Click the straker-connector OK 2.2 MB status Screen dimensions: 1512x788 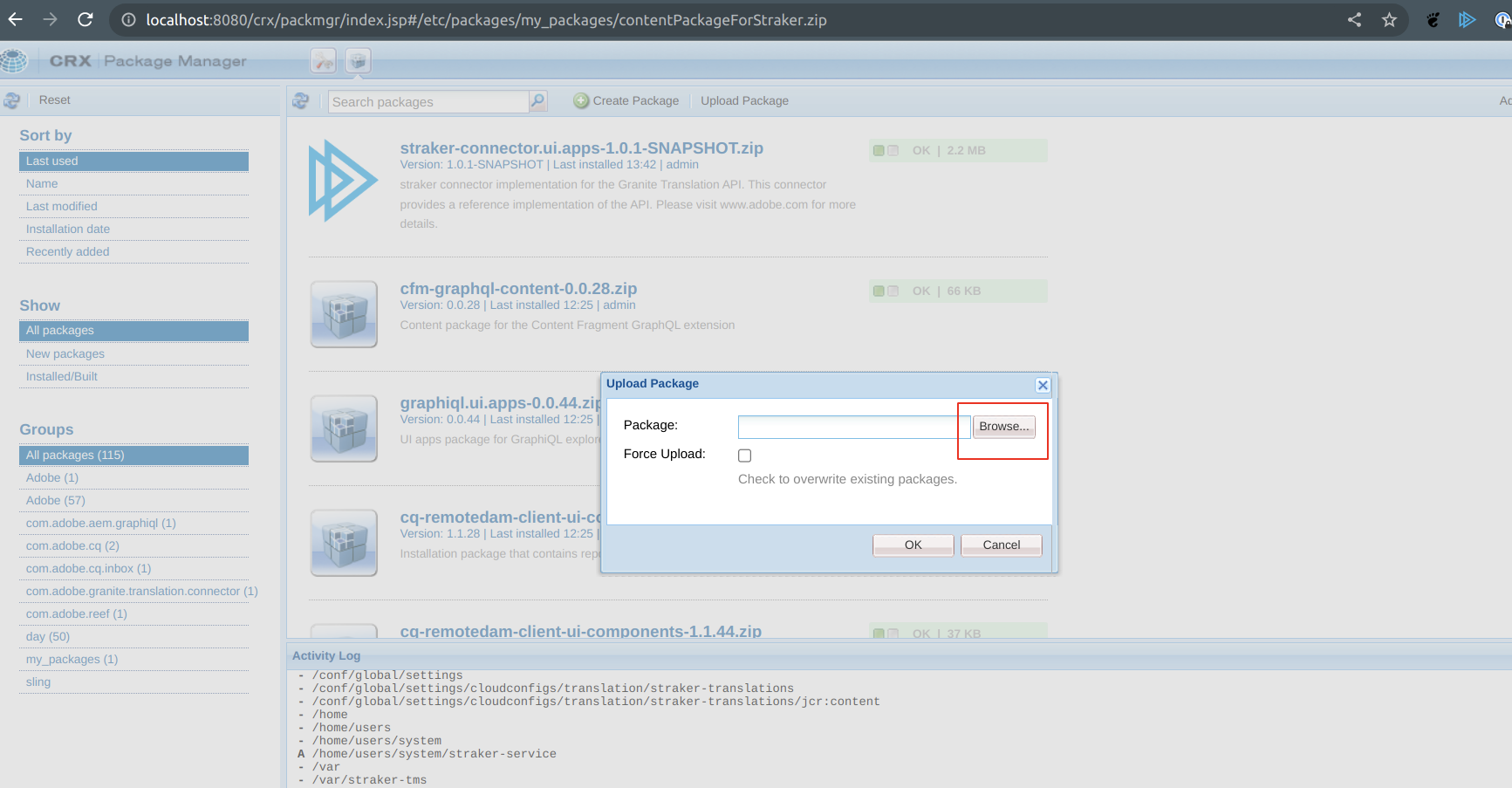pyautogui.click(x=958, y=151)
